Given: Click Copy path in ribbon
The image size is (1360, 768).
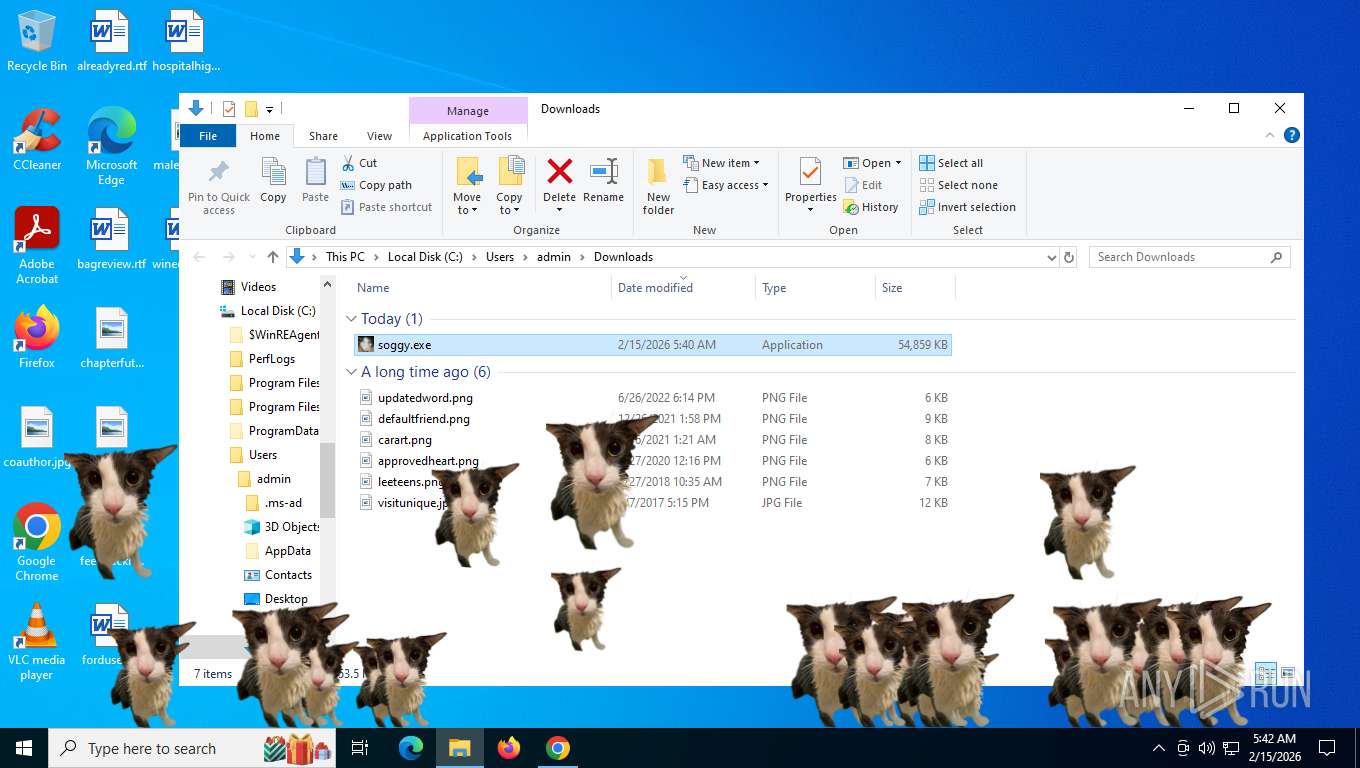Looking at the screenshot, I should [x=376, y=185].
